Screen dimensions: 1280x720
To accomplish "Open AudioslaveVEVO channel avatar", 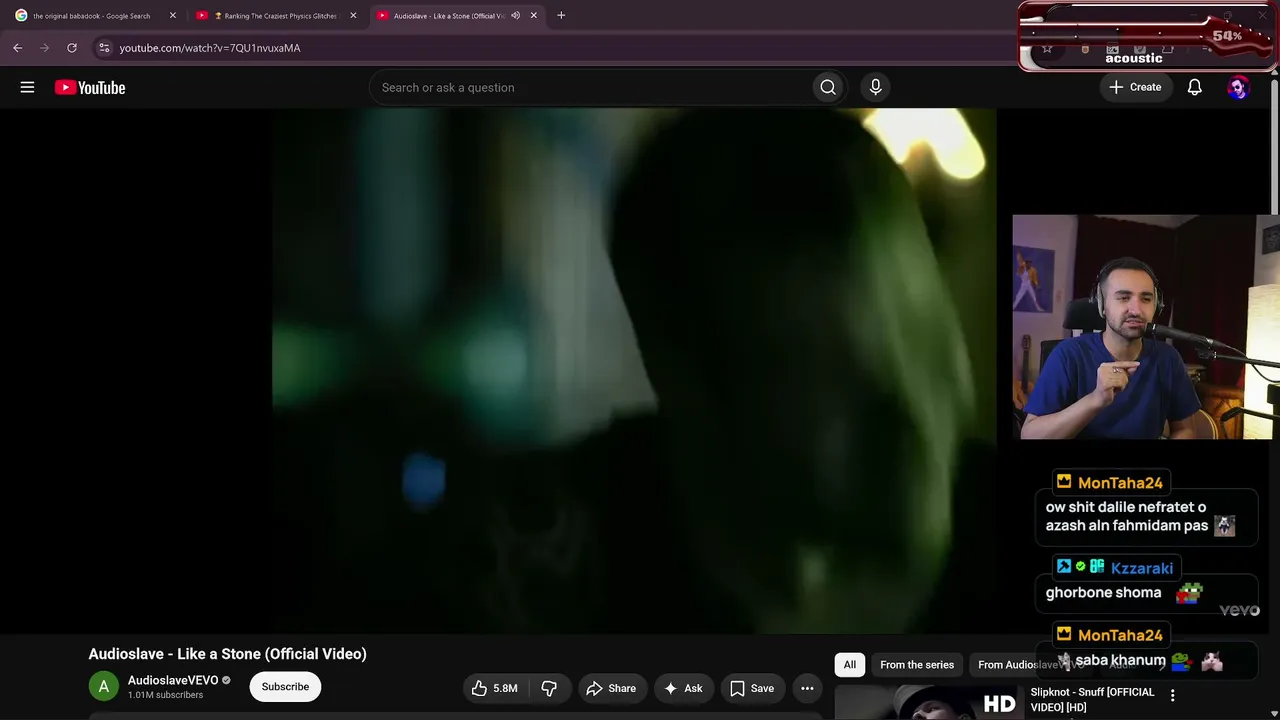I will (x=103, y=687).
